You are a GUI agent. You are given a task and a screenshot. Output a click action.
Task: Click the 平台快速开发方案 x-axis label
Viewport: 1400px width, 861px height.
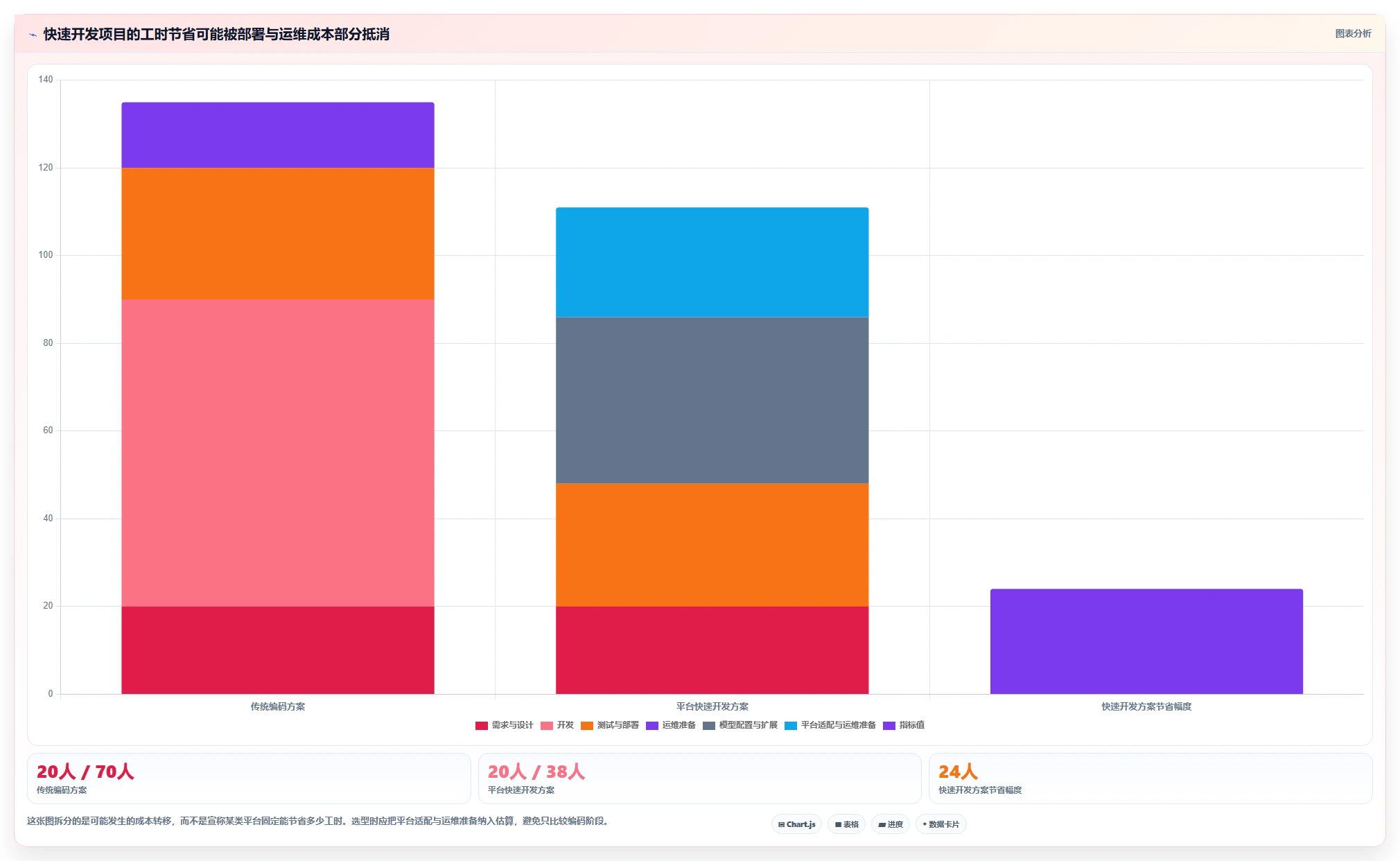pos(712,706)
